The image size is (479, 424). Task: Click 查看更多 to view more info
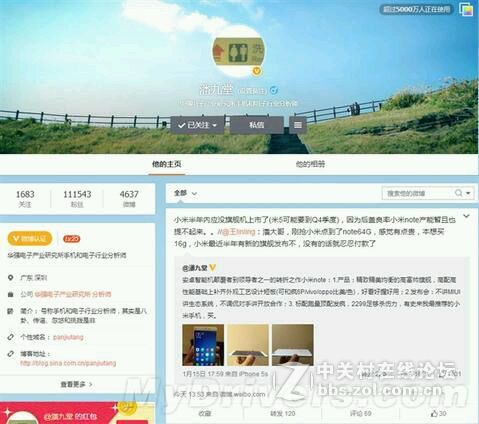click(76, 384)
